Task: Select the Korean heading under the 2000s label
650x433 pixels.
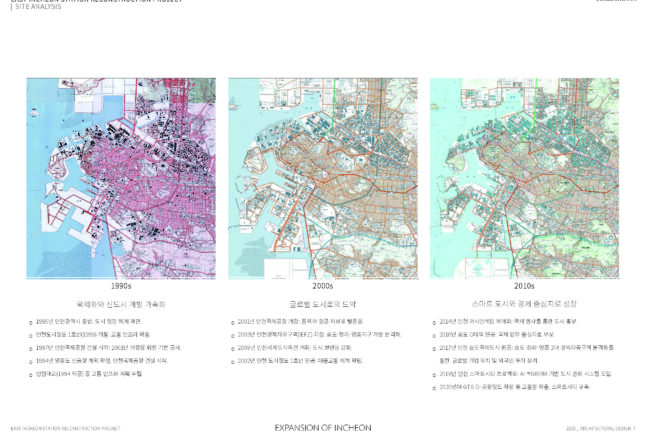Action: [x=322, y=303]
